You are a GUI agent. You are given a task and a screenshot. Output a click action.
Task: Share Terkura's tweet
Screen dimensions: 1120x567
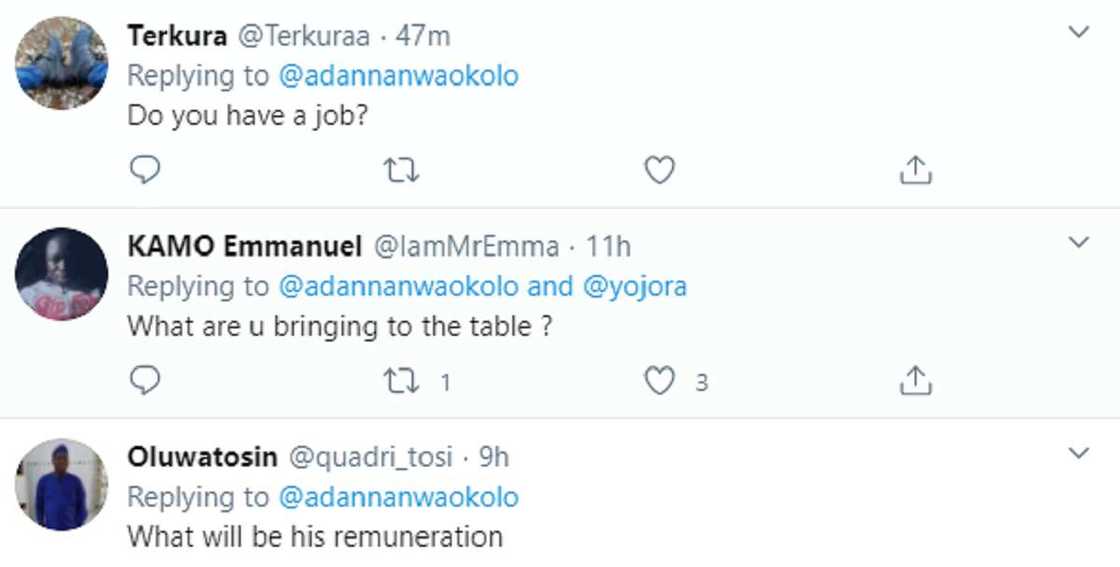point(915,171)
